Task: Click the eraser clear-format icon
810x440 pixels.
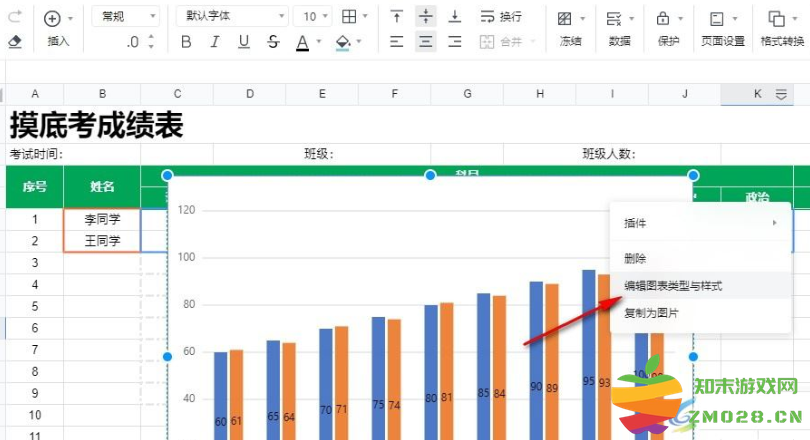Action: 14,42
